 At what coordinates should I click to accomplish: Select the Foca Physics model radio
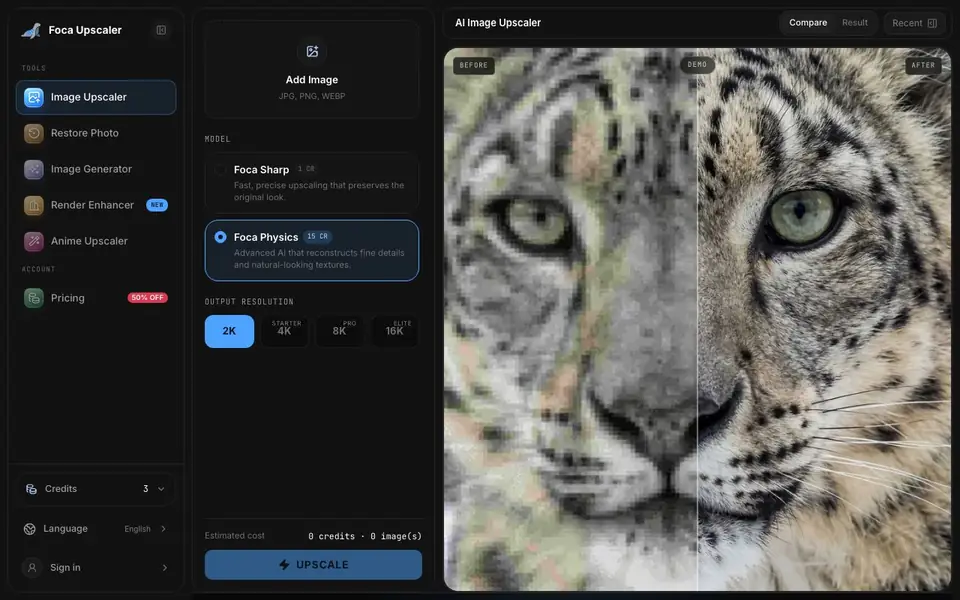click(x=220, y=237)
